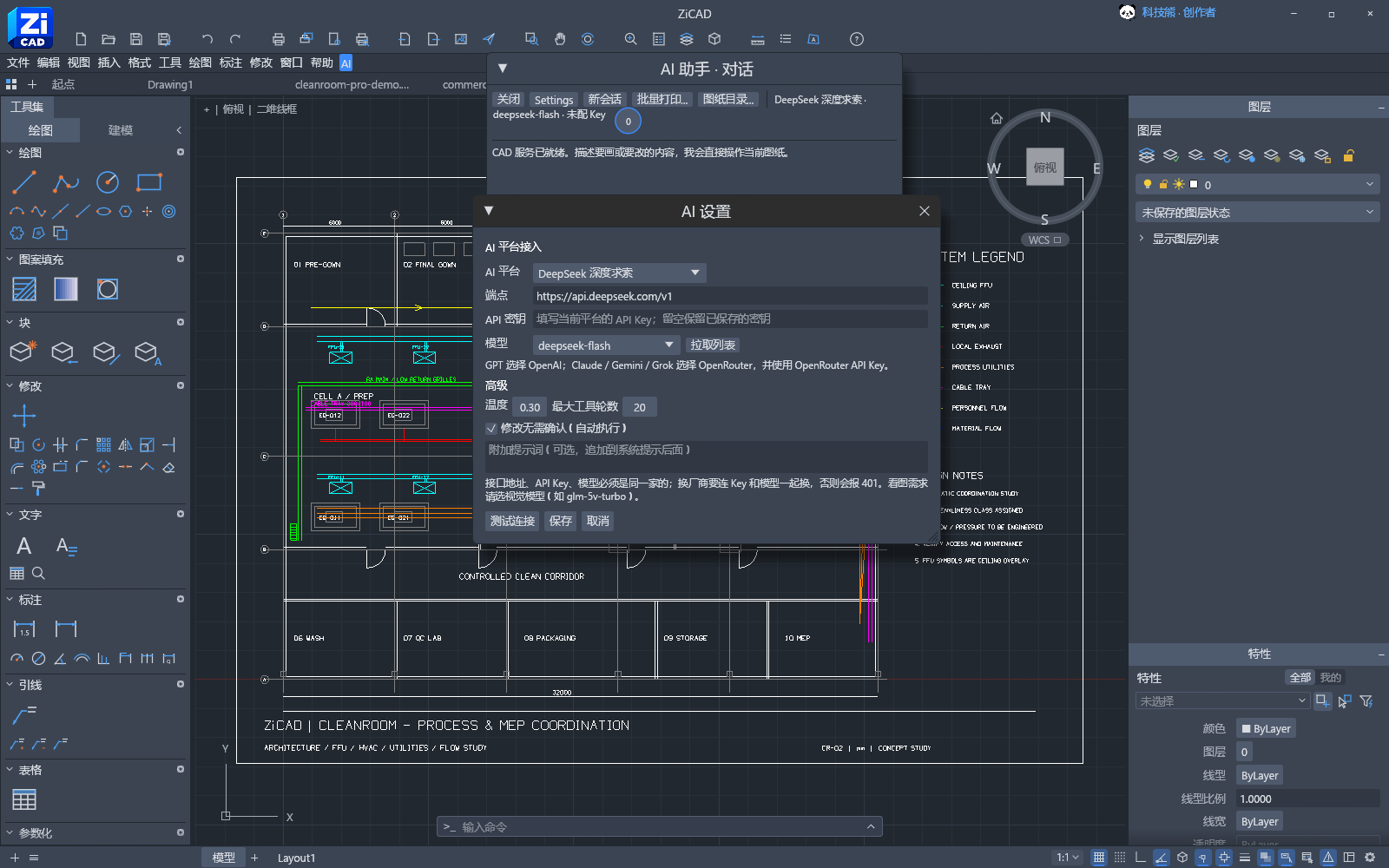Viewport: 1389px width, 868px height.
Task: Open the AI platform dropdown
Action: point(619,273)
